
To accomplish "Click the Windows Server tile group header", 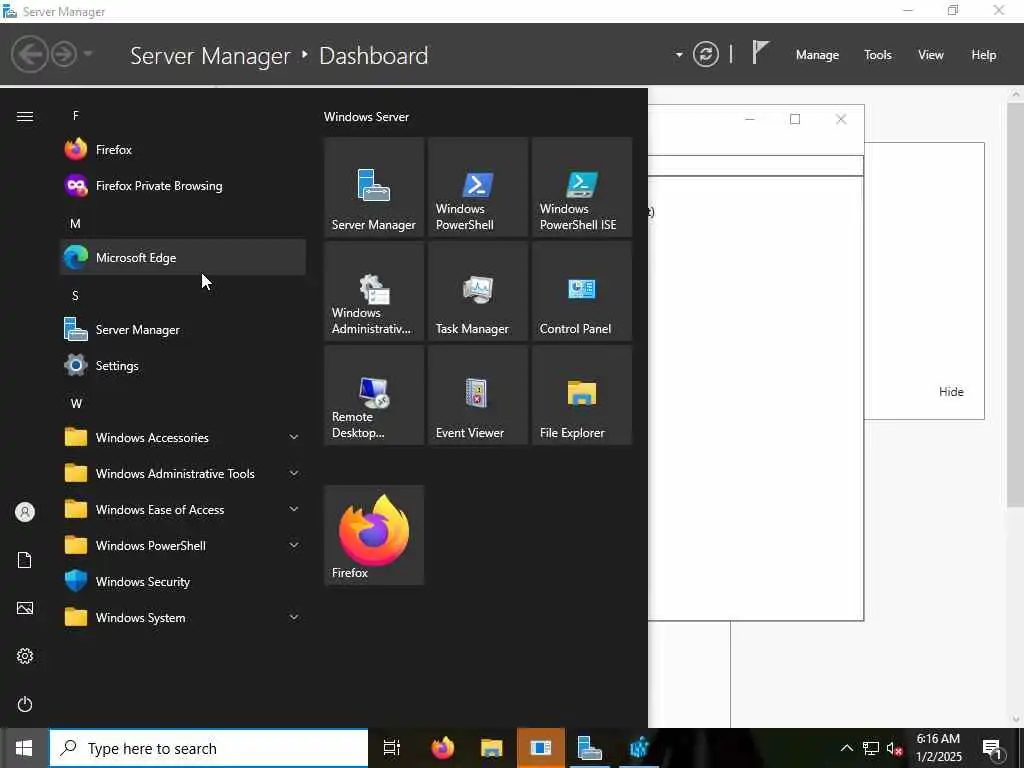I will click(366, 117).
